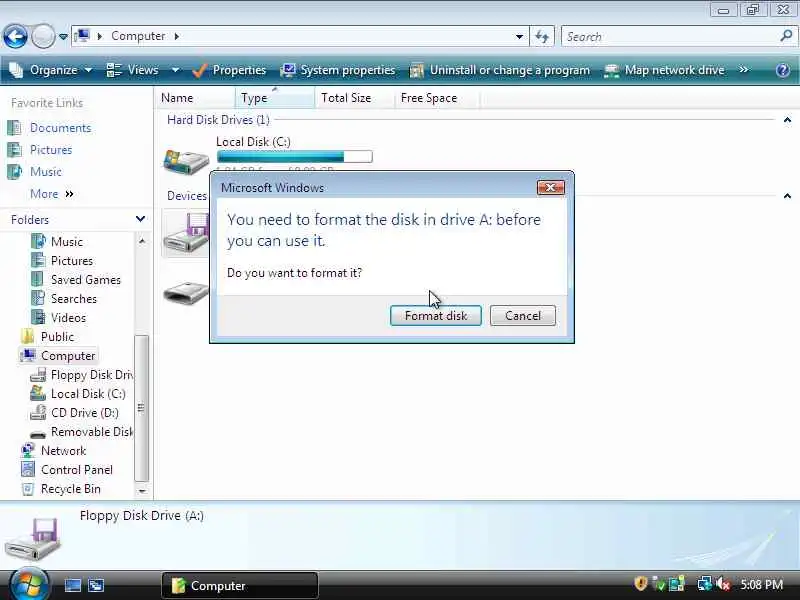Viewport: 800px width, 600px height.
Task: Click the Refresh button beside address bar
Action: click(x=542, y=37)
